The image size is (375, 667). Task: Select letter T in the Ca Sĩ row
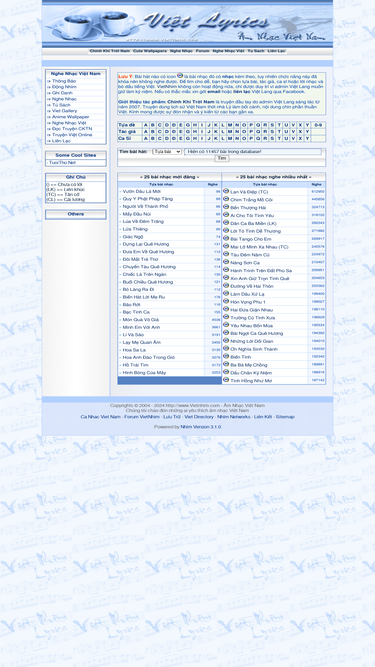(279, 138)
